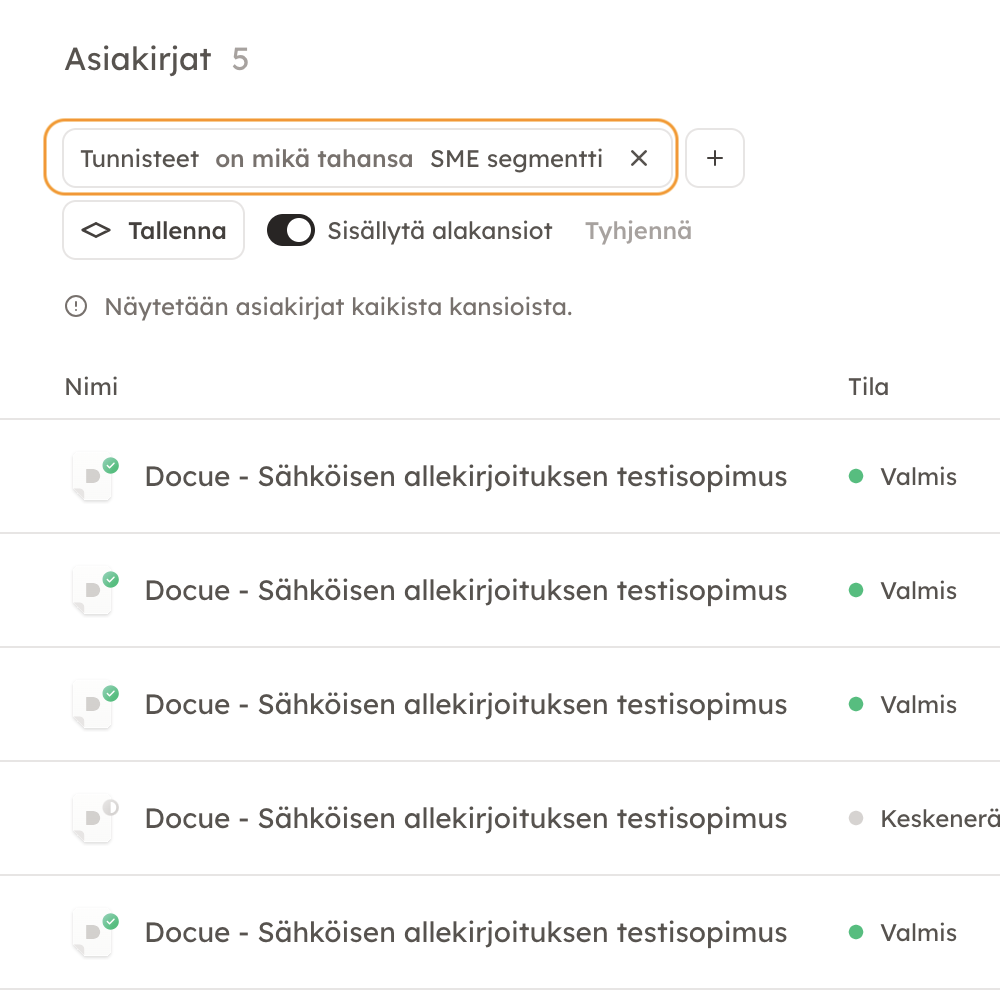Click Tyhjennä to clear filters
Image resolution: width=1000 pixels, height=992 pixels.
point(638,231)
